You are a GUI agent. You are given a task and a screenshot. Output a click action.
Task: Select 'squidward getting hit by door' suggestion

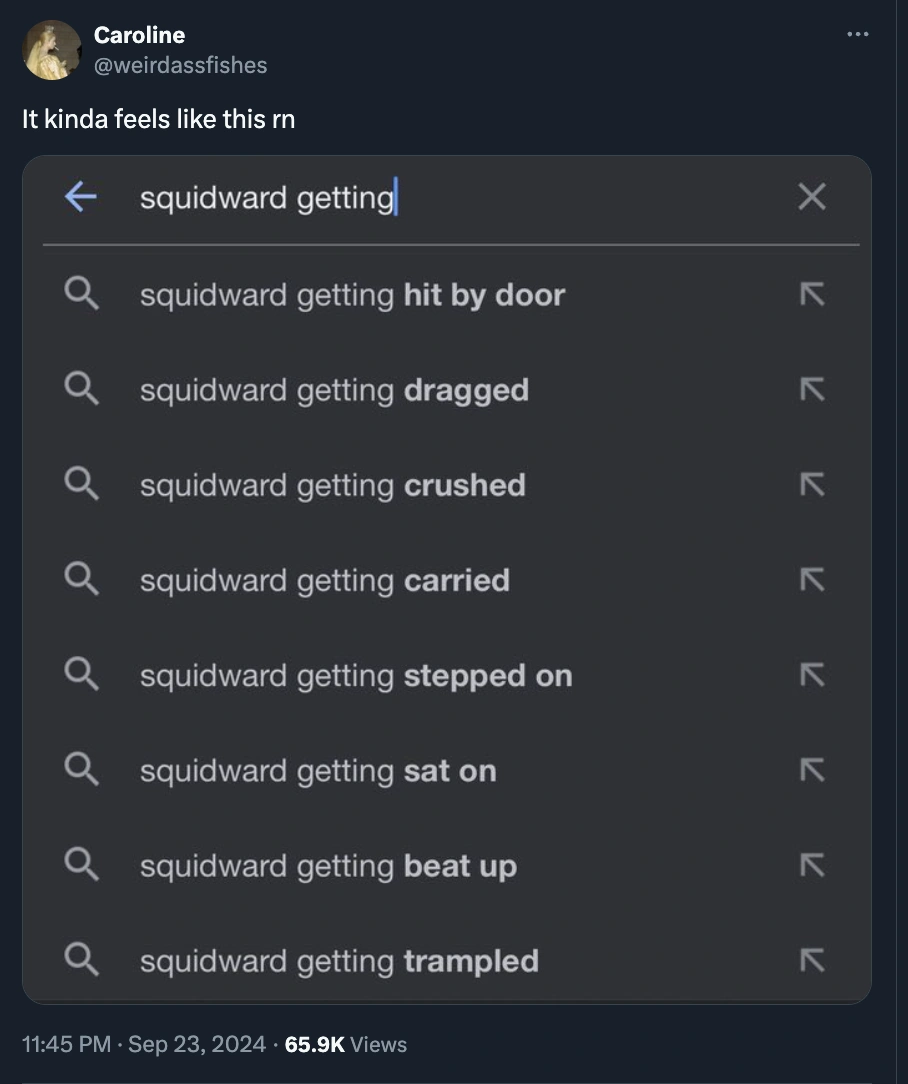352,295
